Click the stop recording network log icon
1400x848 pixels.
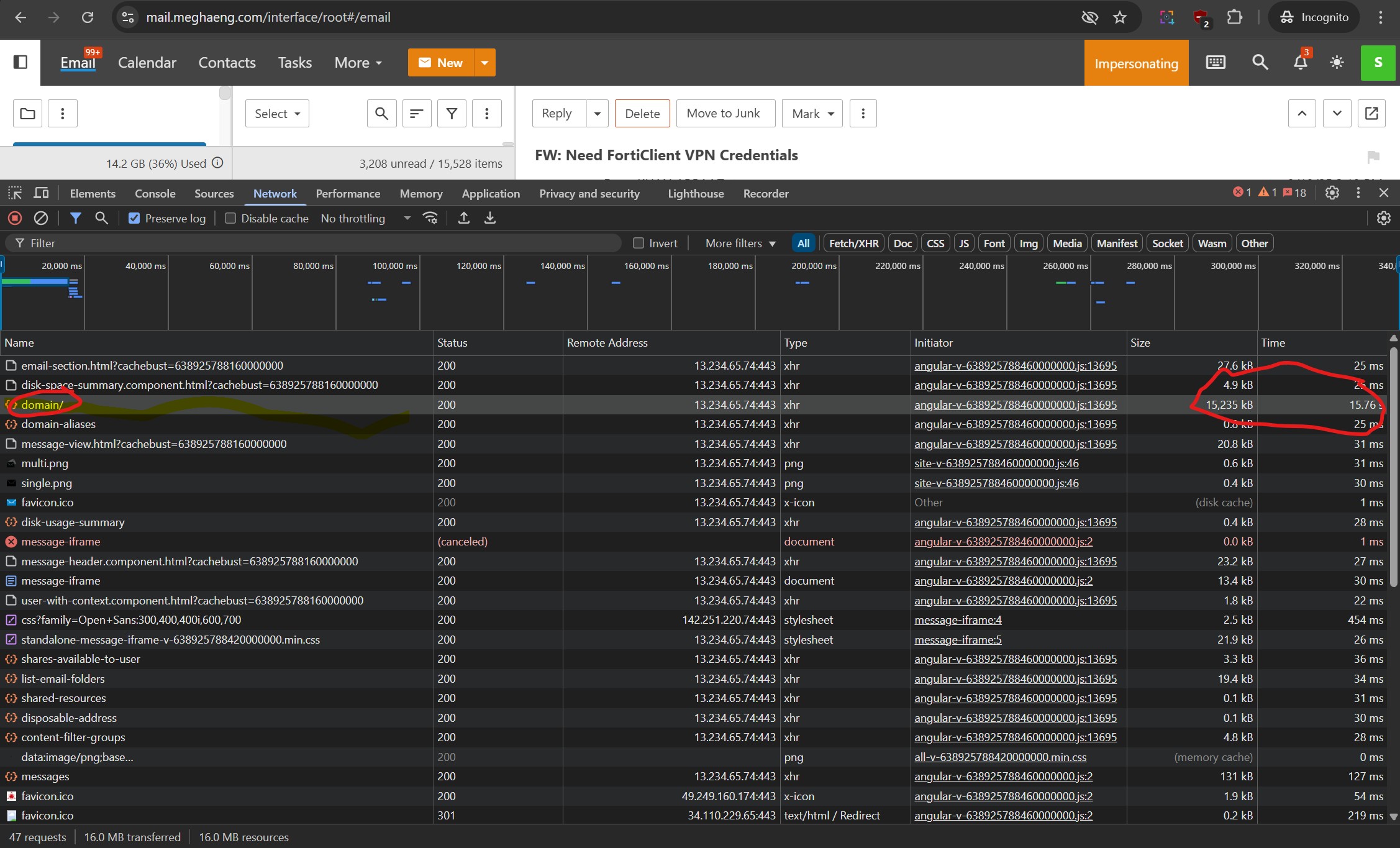click(x=15, y=218)
